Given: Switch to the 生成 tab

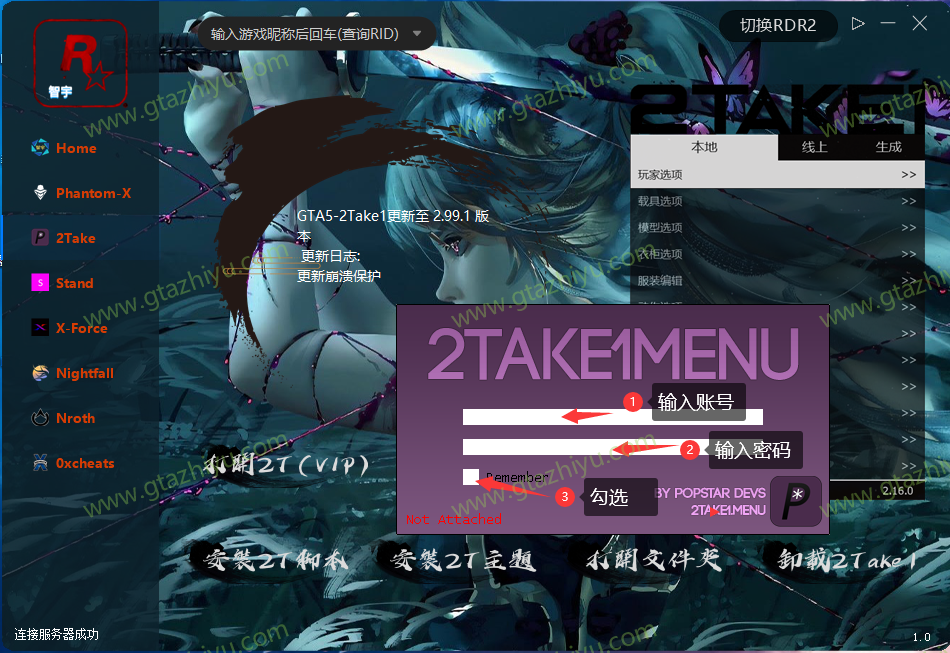Looking at the screenshot, I should (x=888, y=147).
